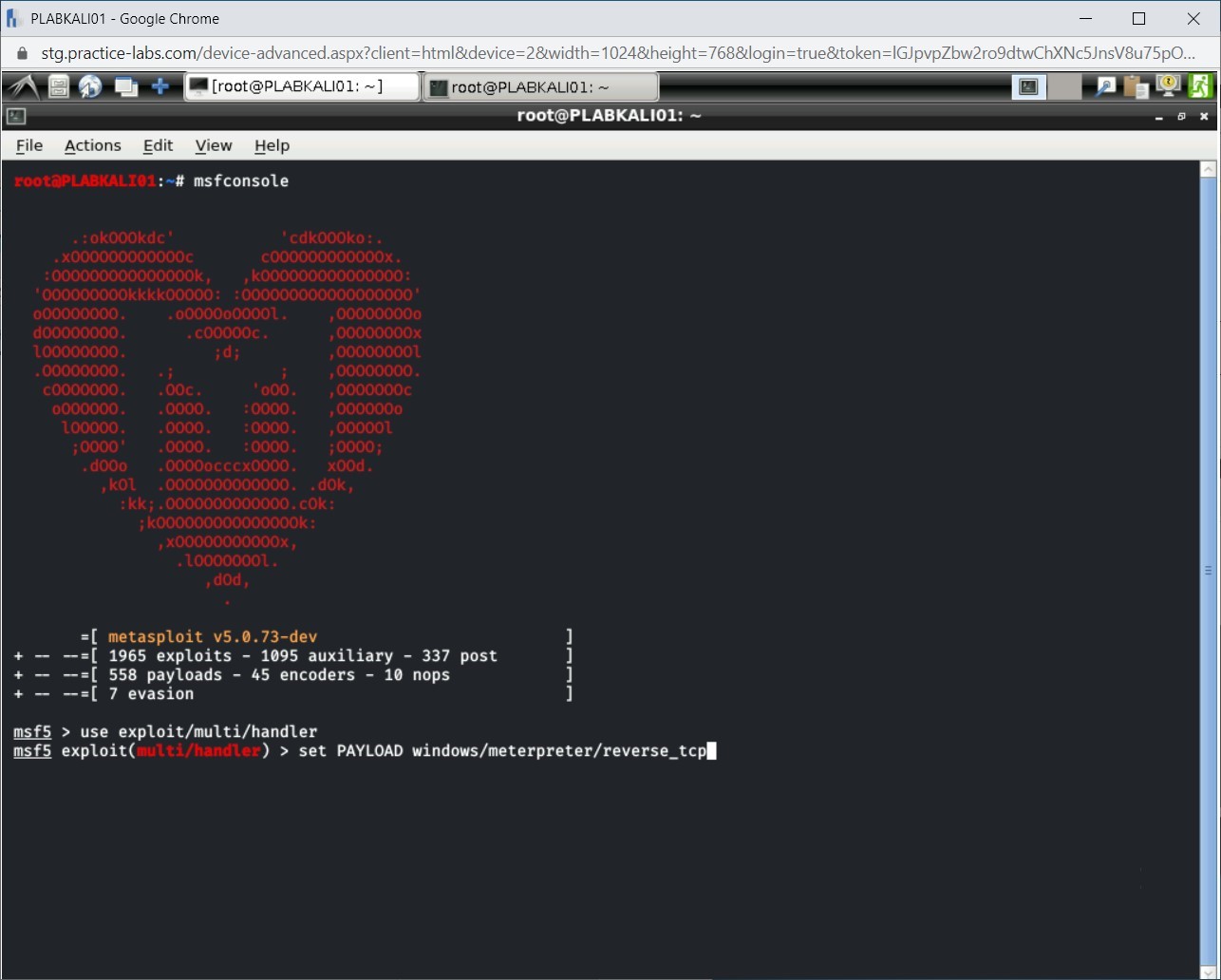
Task: Click the blue plus panel icon
Action: (x=160, y=87)
